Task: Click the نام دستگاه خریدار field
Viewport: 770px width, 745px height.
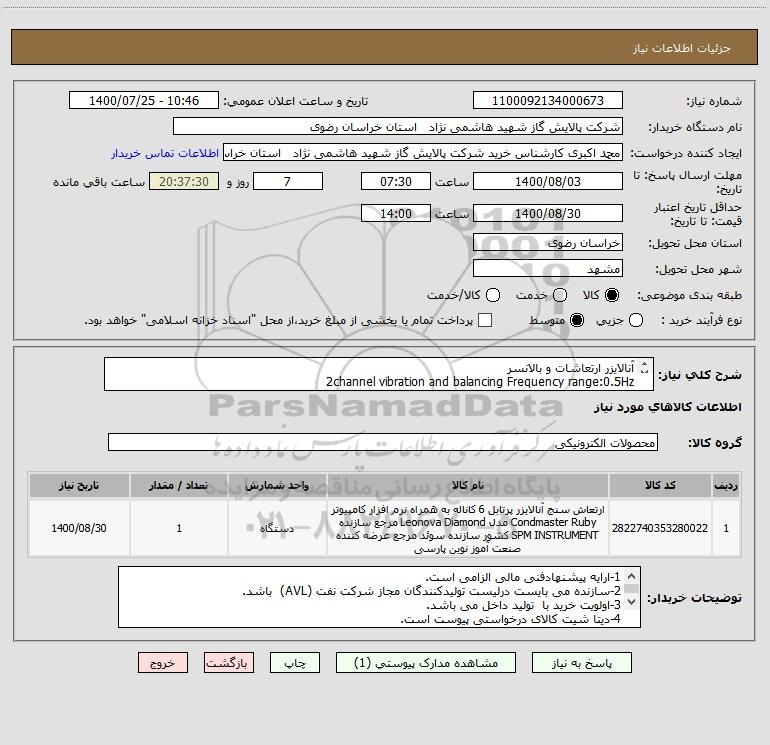Action: (398, 126)
